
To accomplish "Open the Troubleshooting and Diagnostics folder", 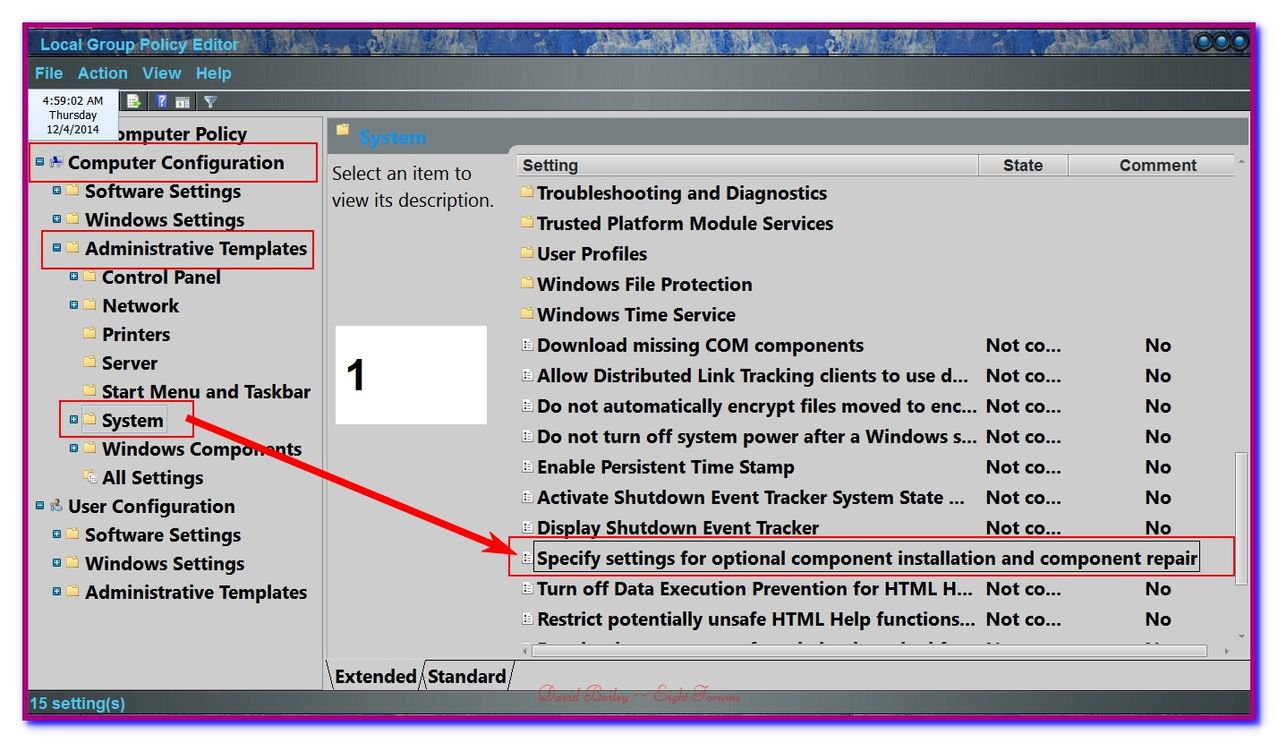I will pyautogui.click(x=682, y=193).
